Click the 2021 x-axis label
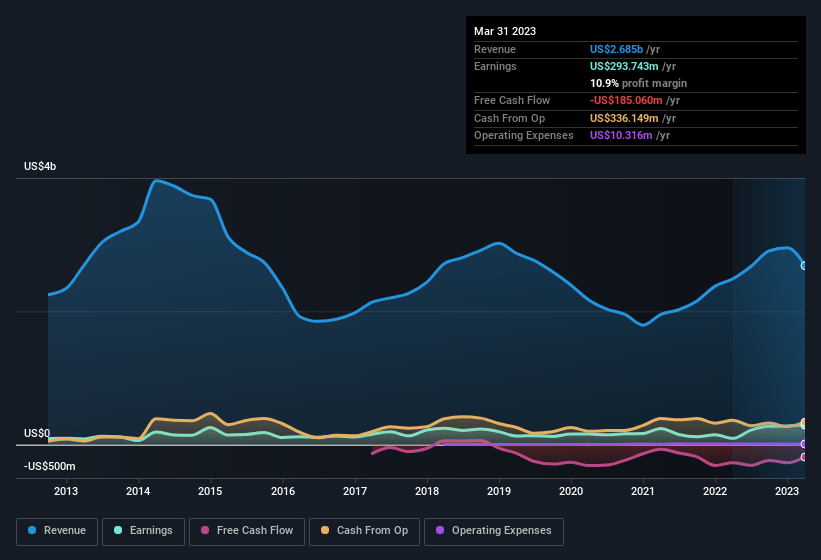The width and height of the screenshot is (821, 560). 643,491
